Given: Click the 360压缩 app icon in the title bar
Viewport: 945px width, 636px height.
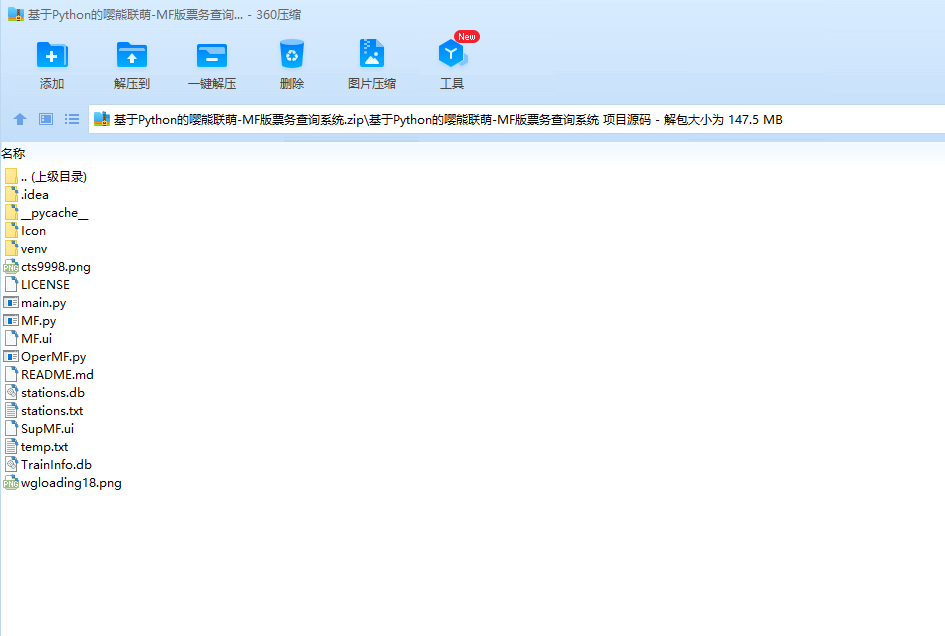Looking at the screenshot, I should pyautogui.click(x=16, y=14).
